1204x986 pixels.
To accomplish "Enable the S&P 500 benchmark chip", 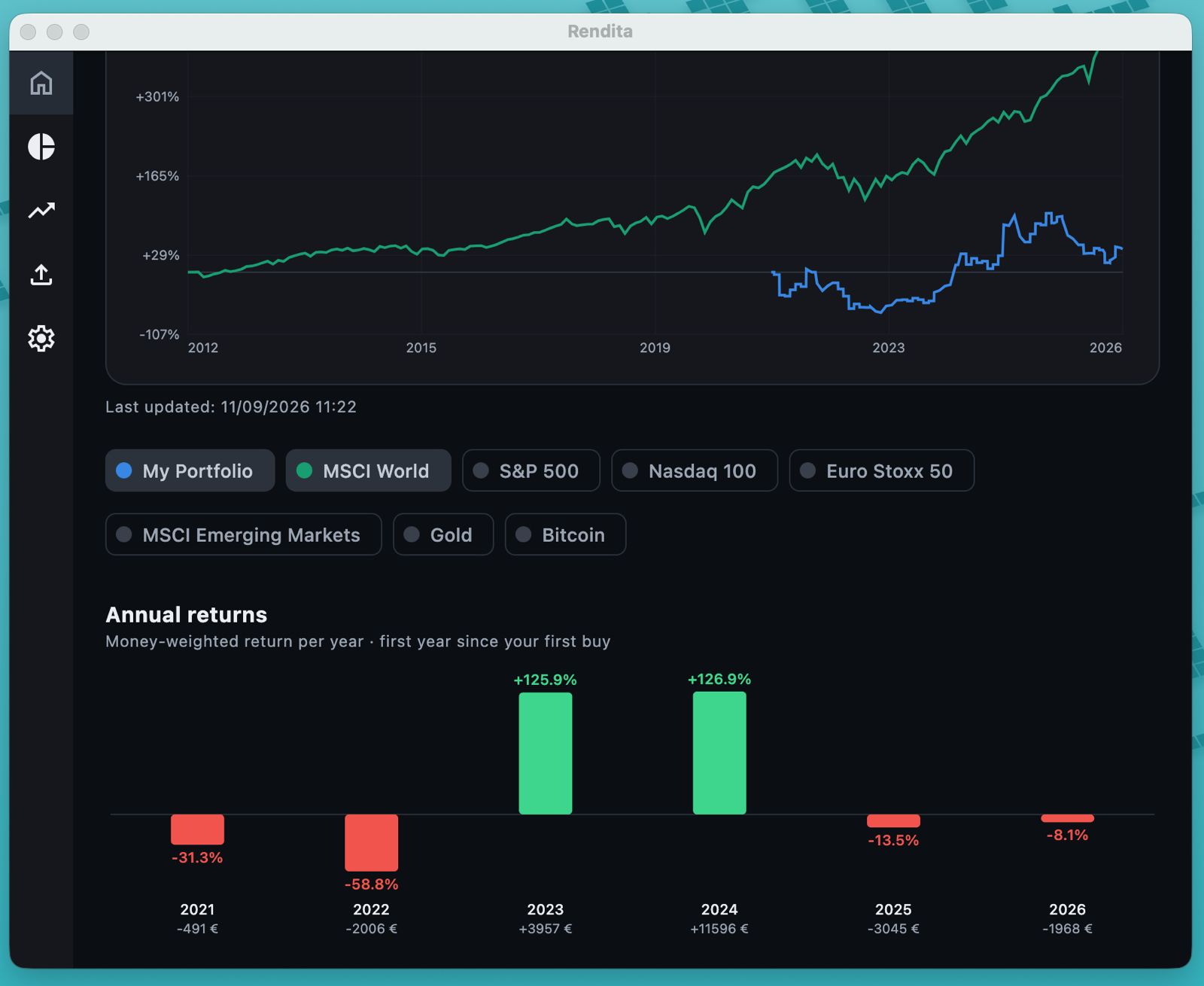I will coord(531,470).
